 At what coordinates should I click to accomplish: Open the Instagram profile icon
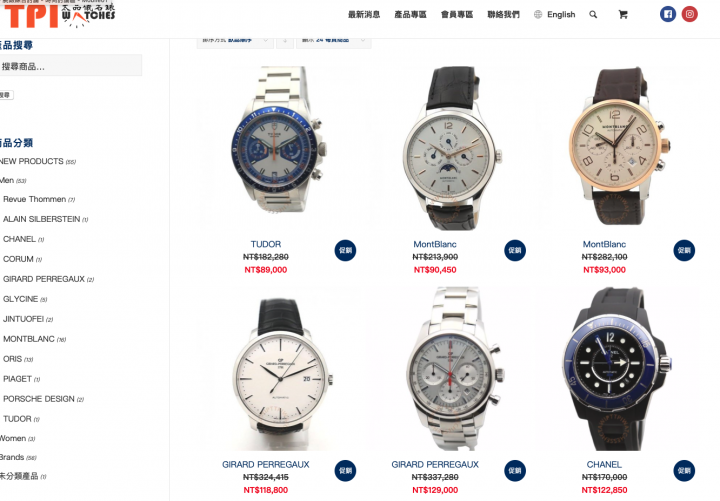point(689,14)
